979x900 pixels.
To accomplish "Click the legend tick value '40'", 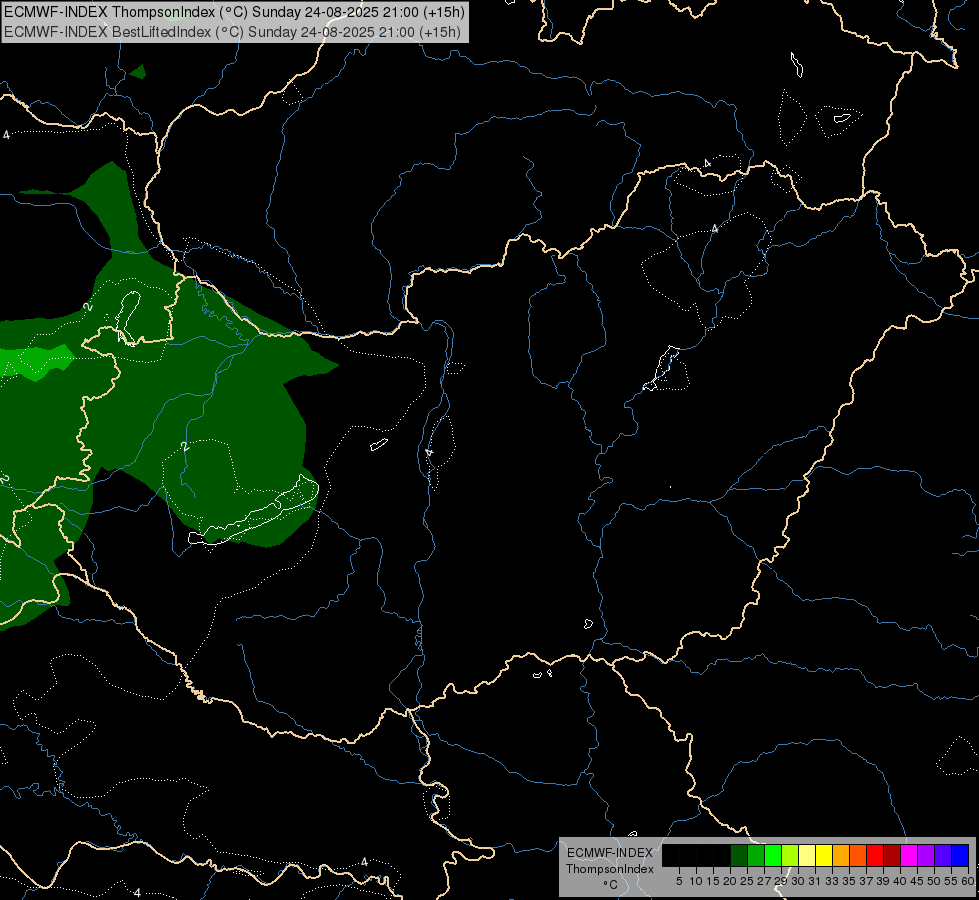I will point(900,881).
